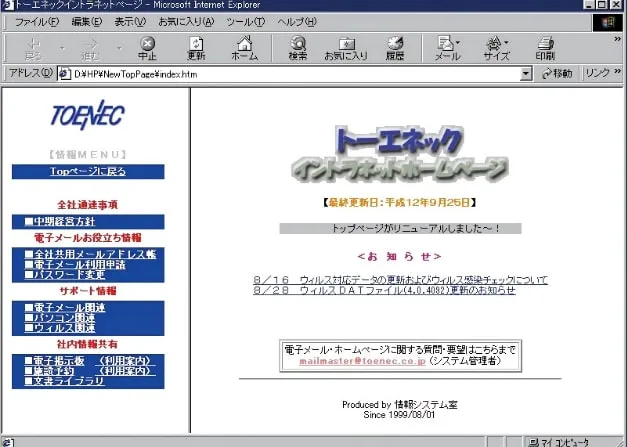This screenshot has width=628, height=447.
Task: Click 'Since 1999/08/01' footer text
Action: point(399,415)
